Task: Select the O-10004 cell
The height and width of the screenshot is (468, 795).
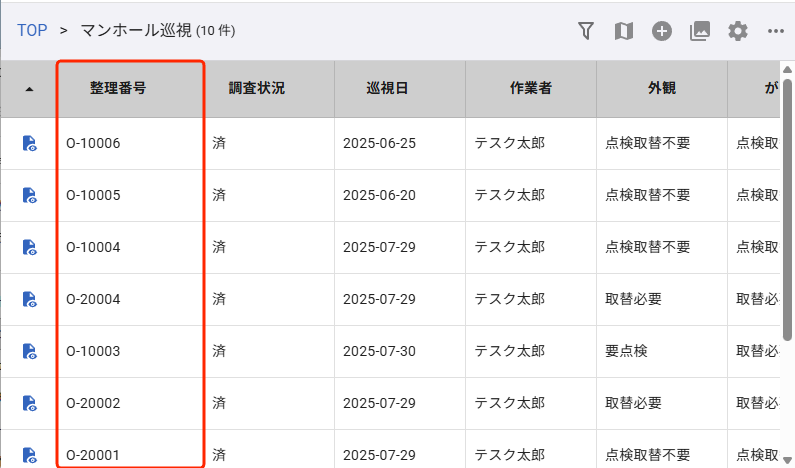Action: pyautogui.click(x=93, y=247)
